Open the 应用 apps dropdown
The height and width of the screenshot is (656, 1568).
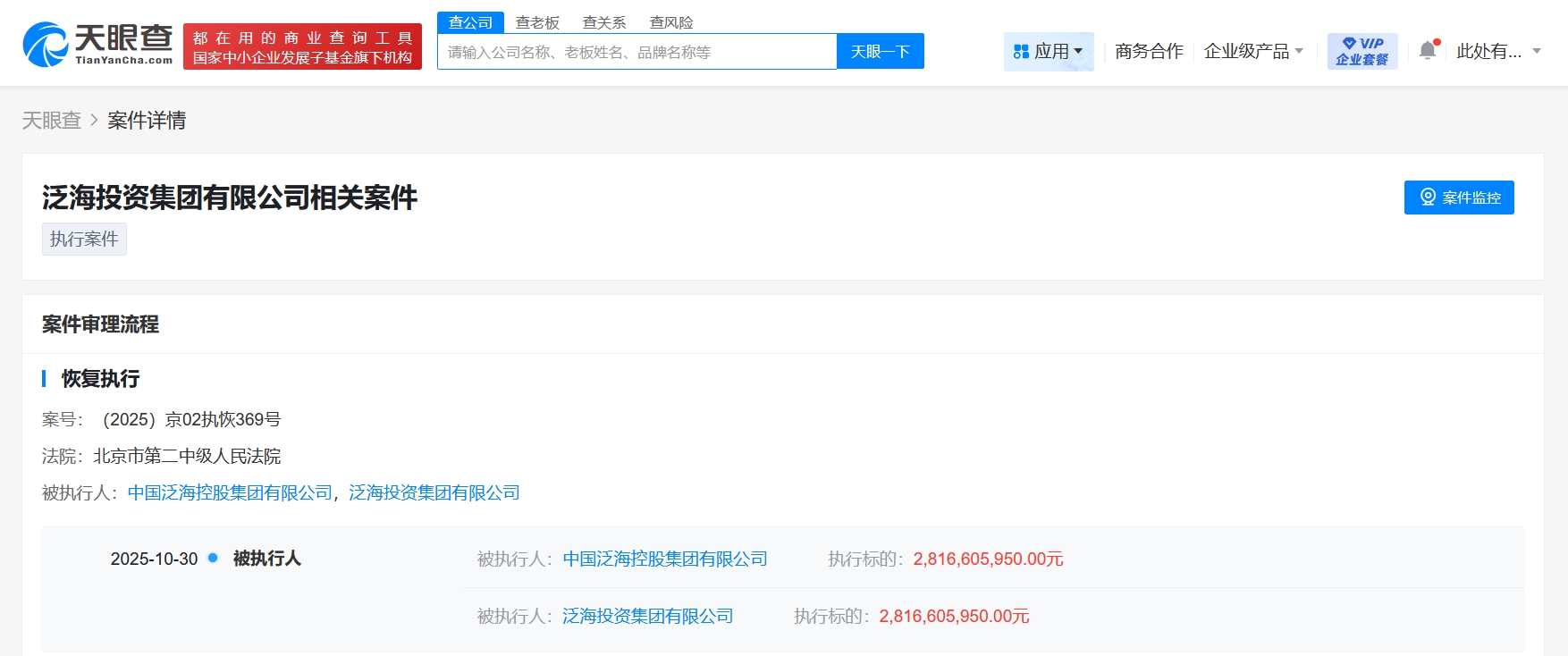tap(1048, 52)
